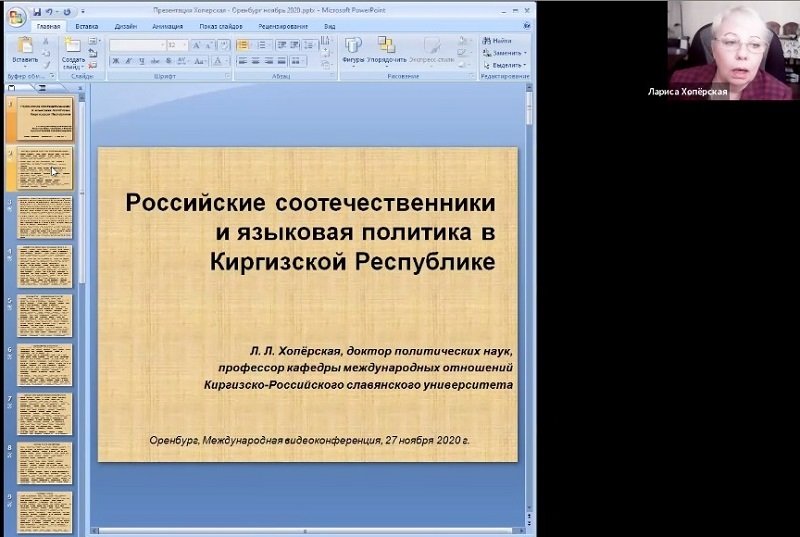Open the Заменить dropdown
The height and width of the screenshot is (537, 800).
[x=506, y=53]
